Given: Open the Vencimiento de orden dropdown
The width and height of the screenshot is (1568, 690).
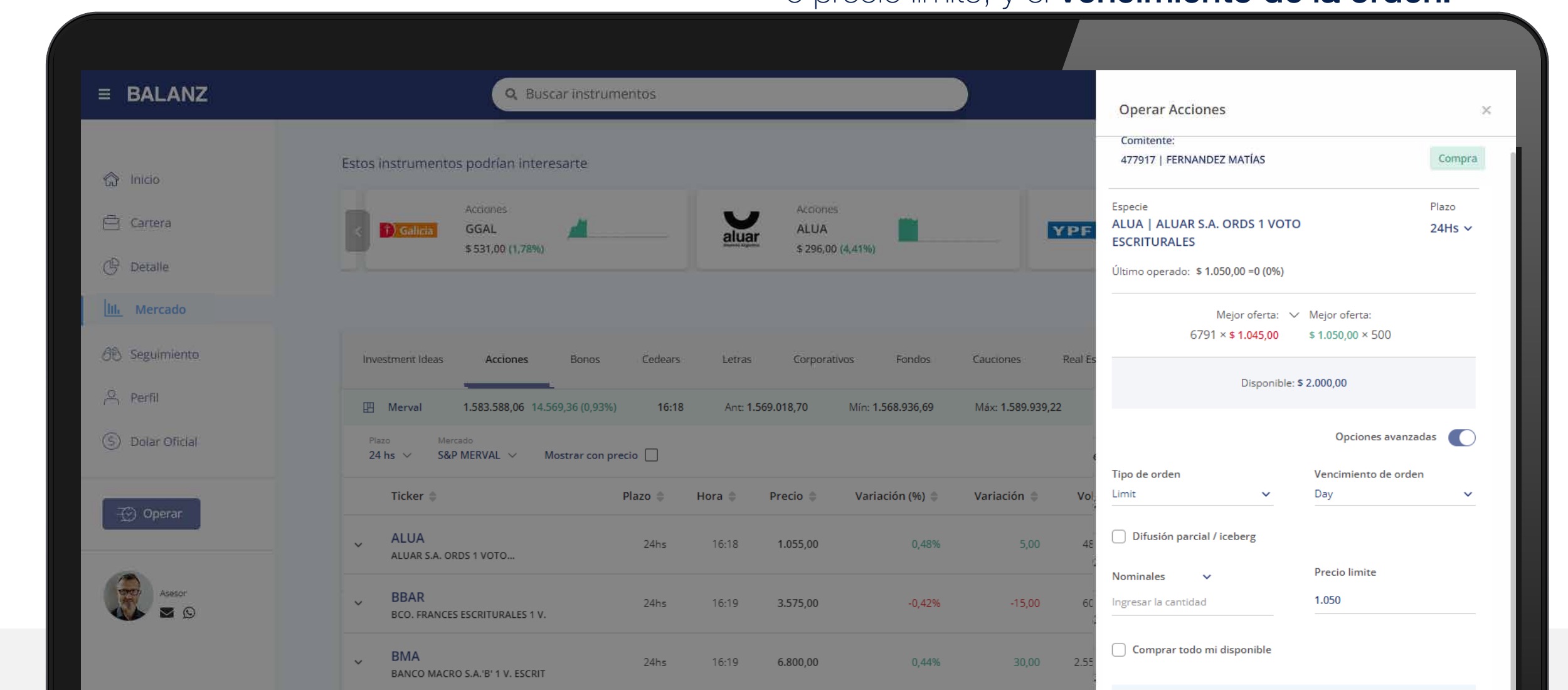Looking at the screenshot, I should pos(1394,494).
